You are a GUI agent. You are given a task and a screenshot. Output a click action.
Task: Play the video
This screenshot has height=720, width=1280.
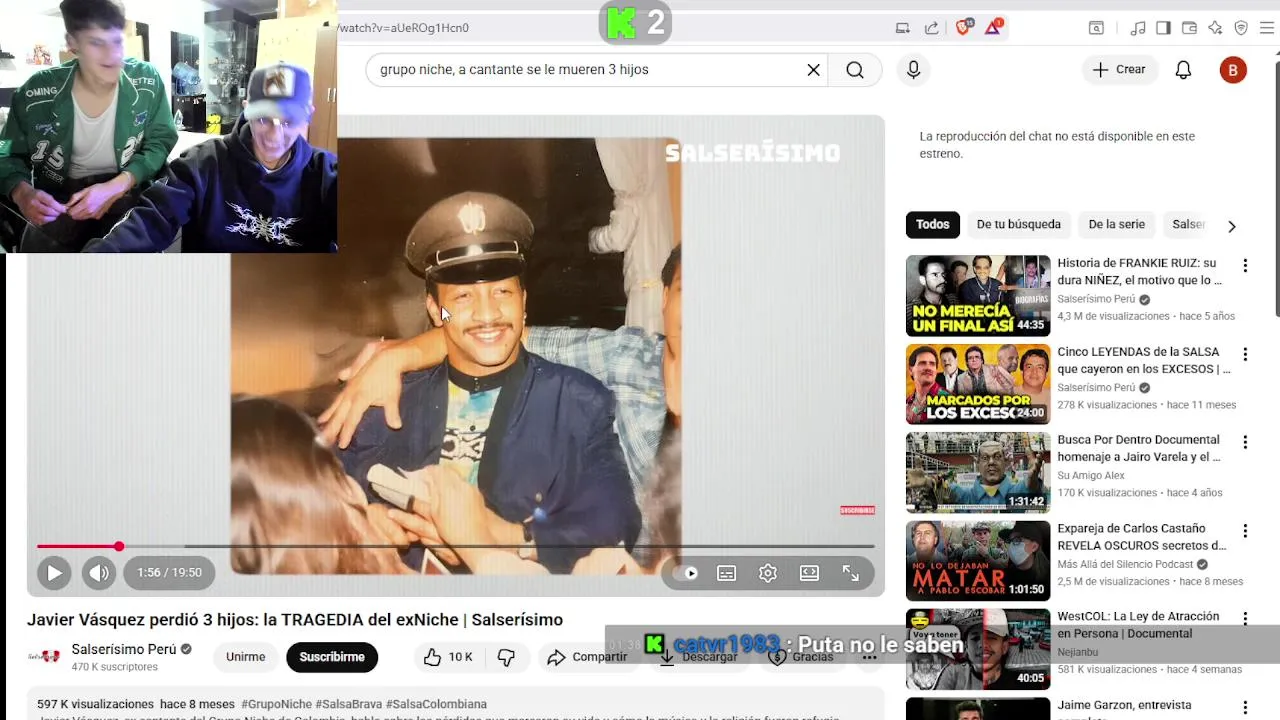tap(54, 573)
